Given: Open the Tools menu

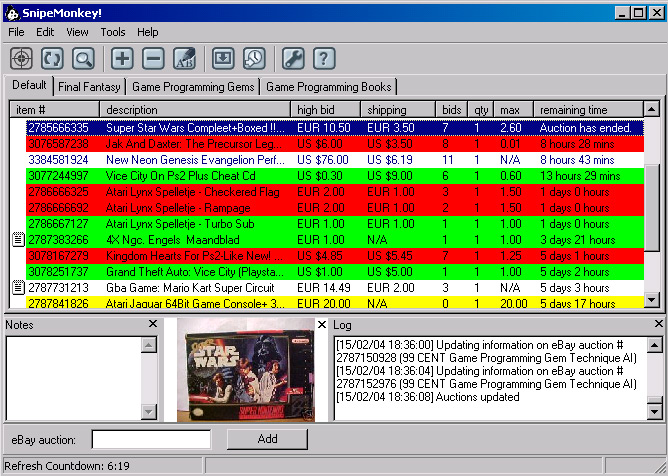Looking at the screenshot, I should tap(113, 32).
